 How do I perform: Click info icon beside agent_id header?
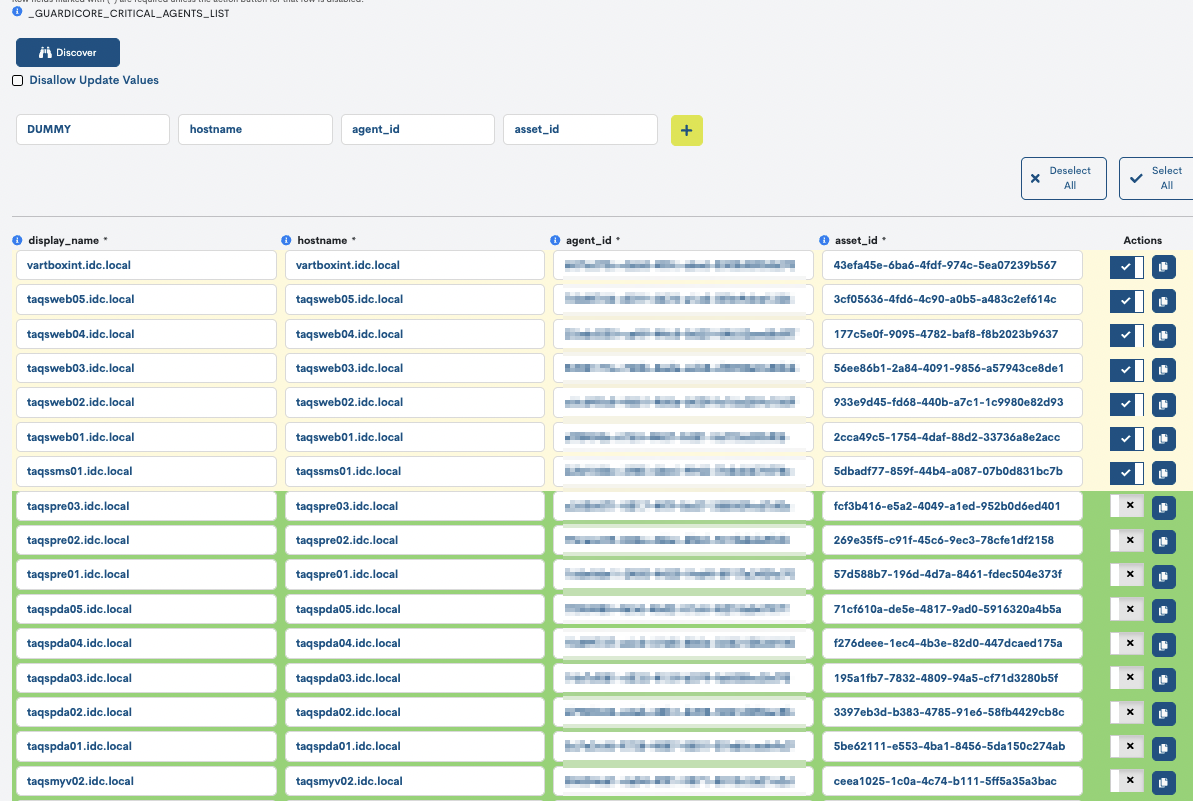556,241
